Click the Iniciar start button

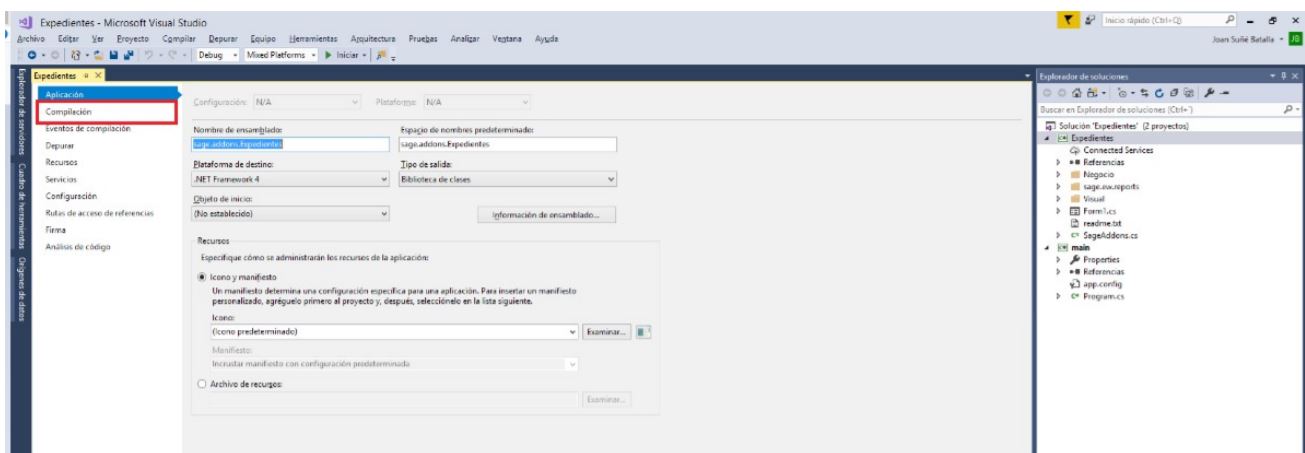point(346,55)
